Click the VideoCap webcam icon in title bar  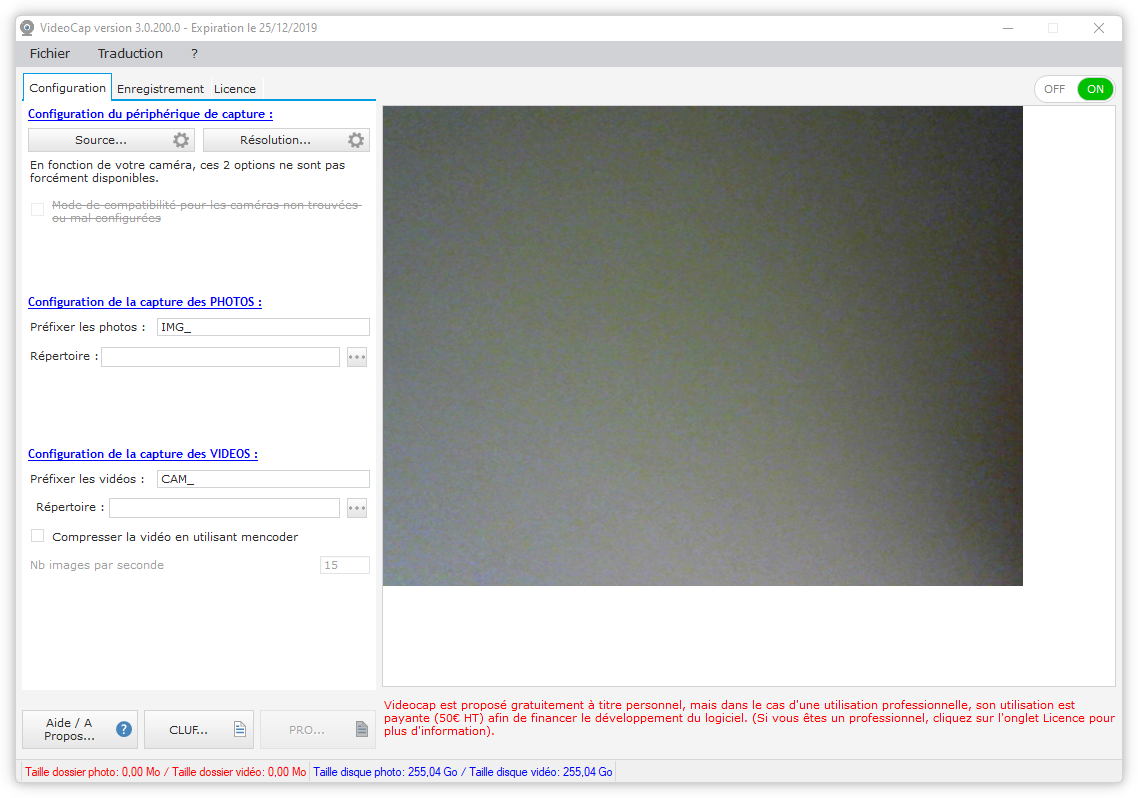[27, 28]
